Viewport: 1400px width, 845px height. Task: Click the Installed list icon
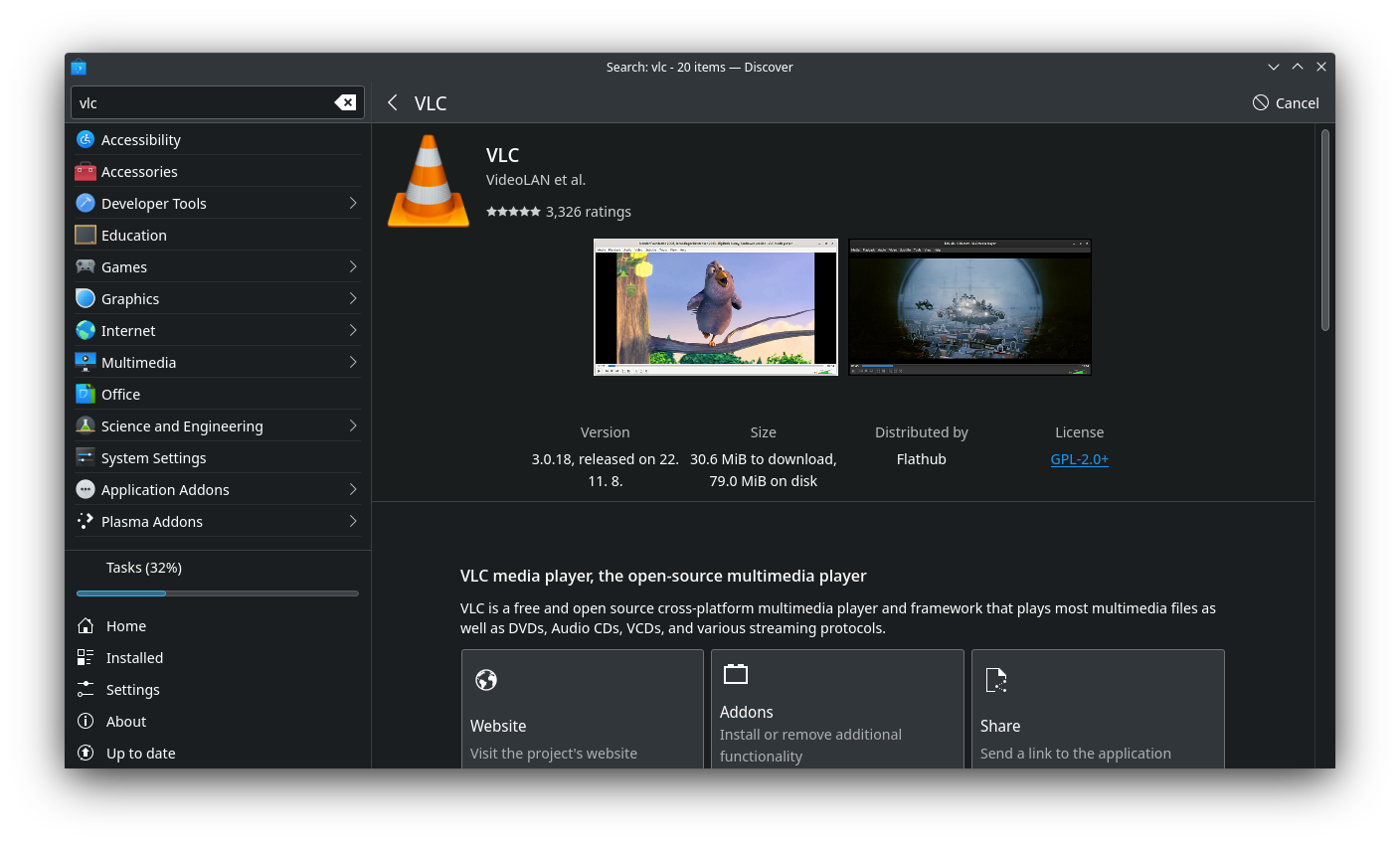coord(86,657)
